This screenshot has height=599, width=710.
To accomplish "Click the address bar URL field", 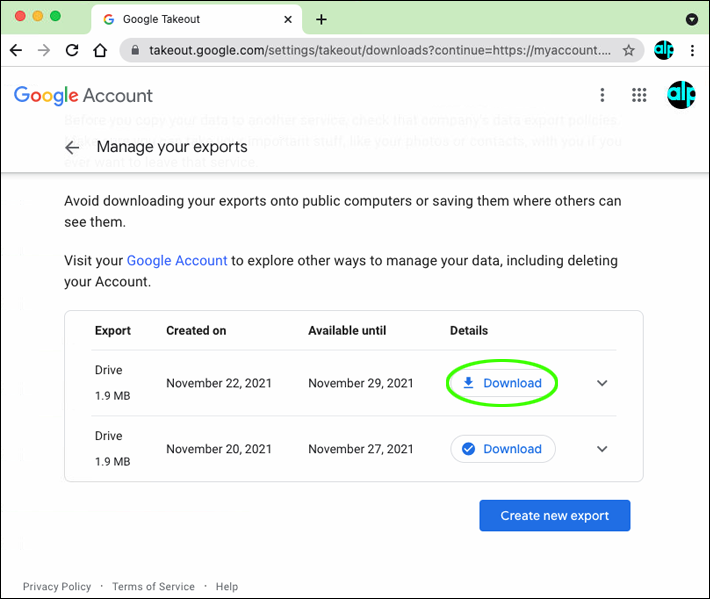I will coord(378,50).
